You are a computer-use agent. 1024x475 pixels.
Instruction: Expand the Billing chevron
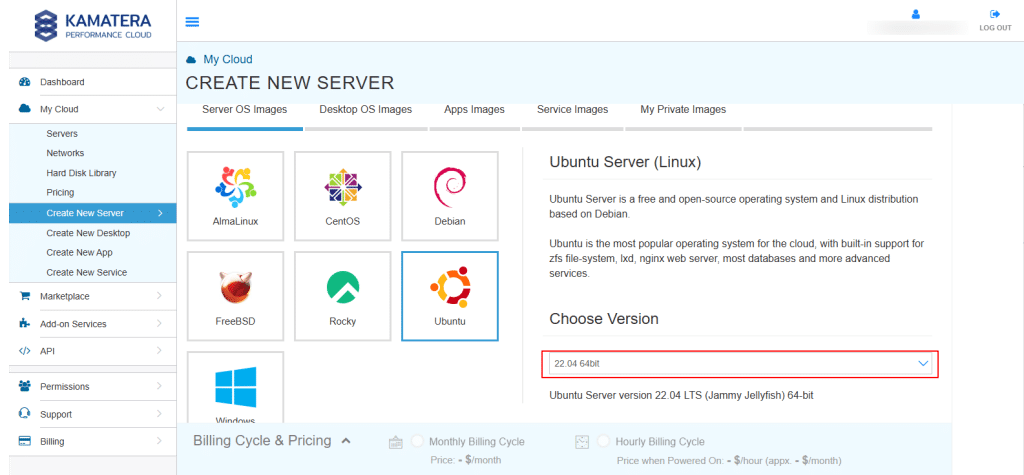click(159, 441)
